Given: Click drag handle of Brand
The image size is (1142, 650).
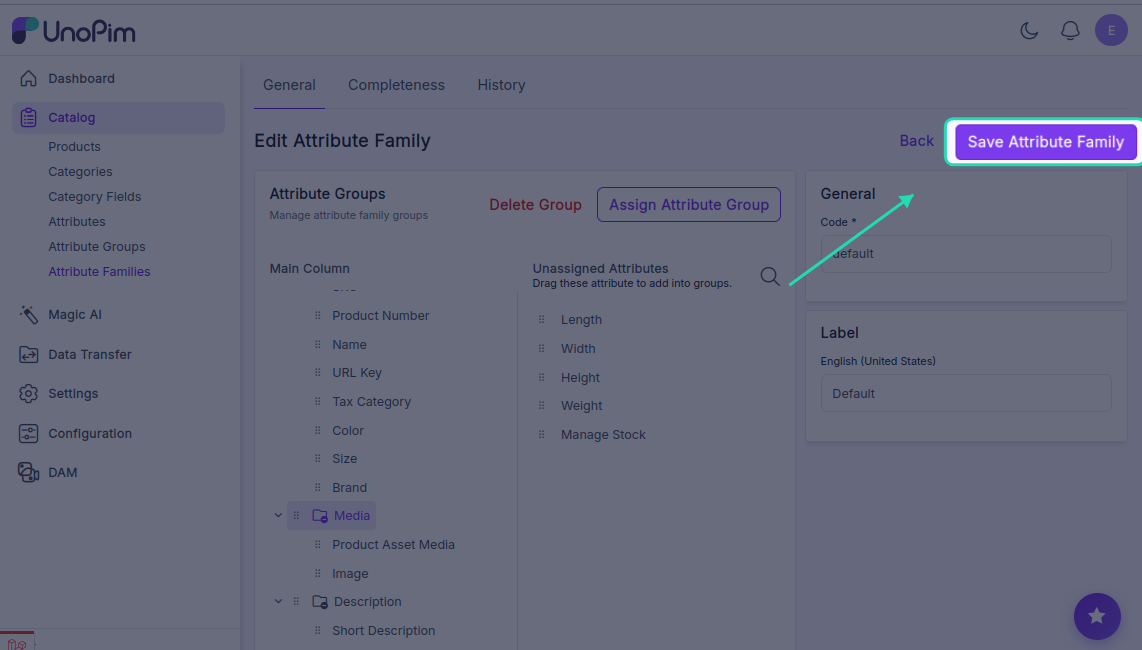Looking at the screenshot, I should click(318, 487).
